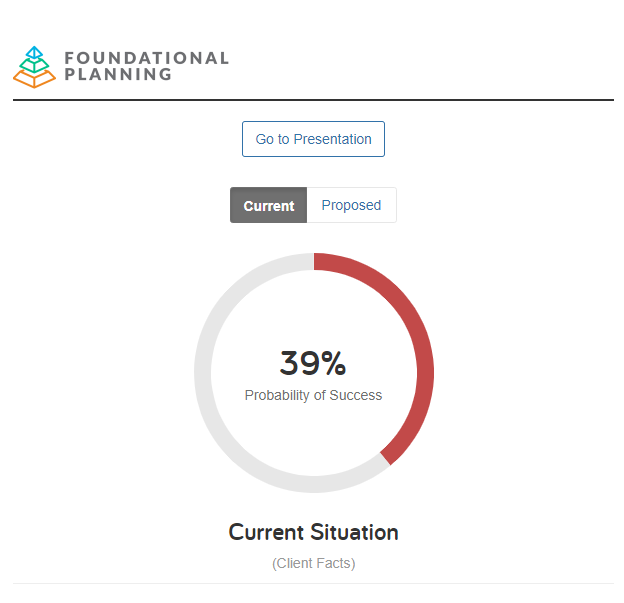Click the black header divider line
The image size is (624, 603).
313,100
